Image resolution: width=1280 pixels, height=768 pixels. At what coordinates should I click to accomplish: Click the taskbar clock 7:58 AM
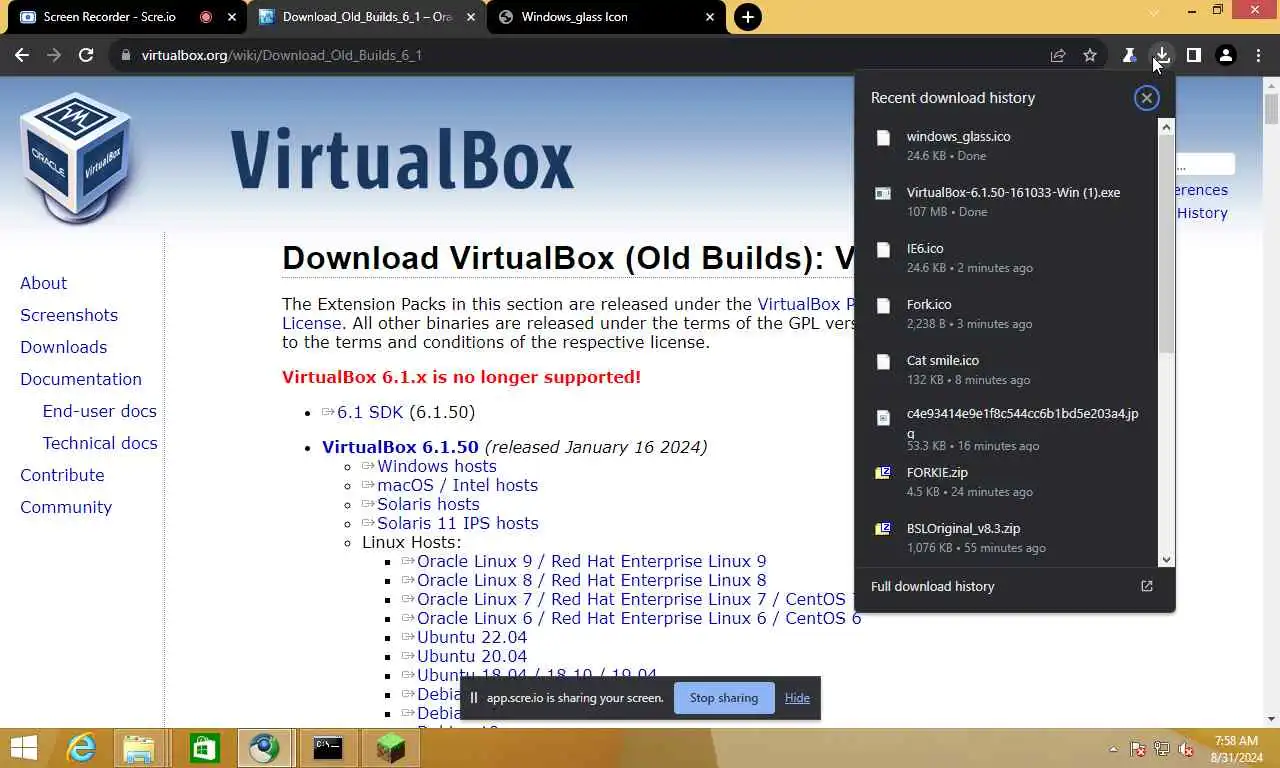point(1236,741)
